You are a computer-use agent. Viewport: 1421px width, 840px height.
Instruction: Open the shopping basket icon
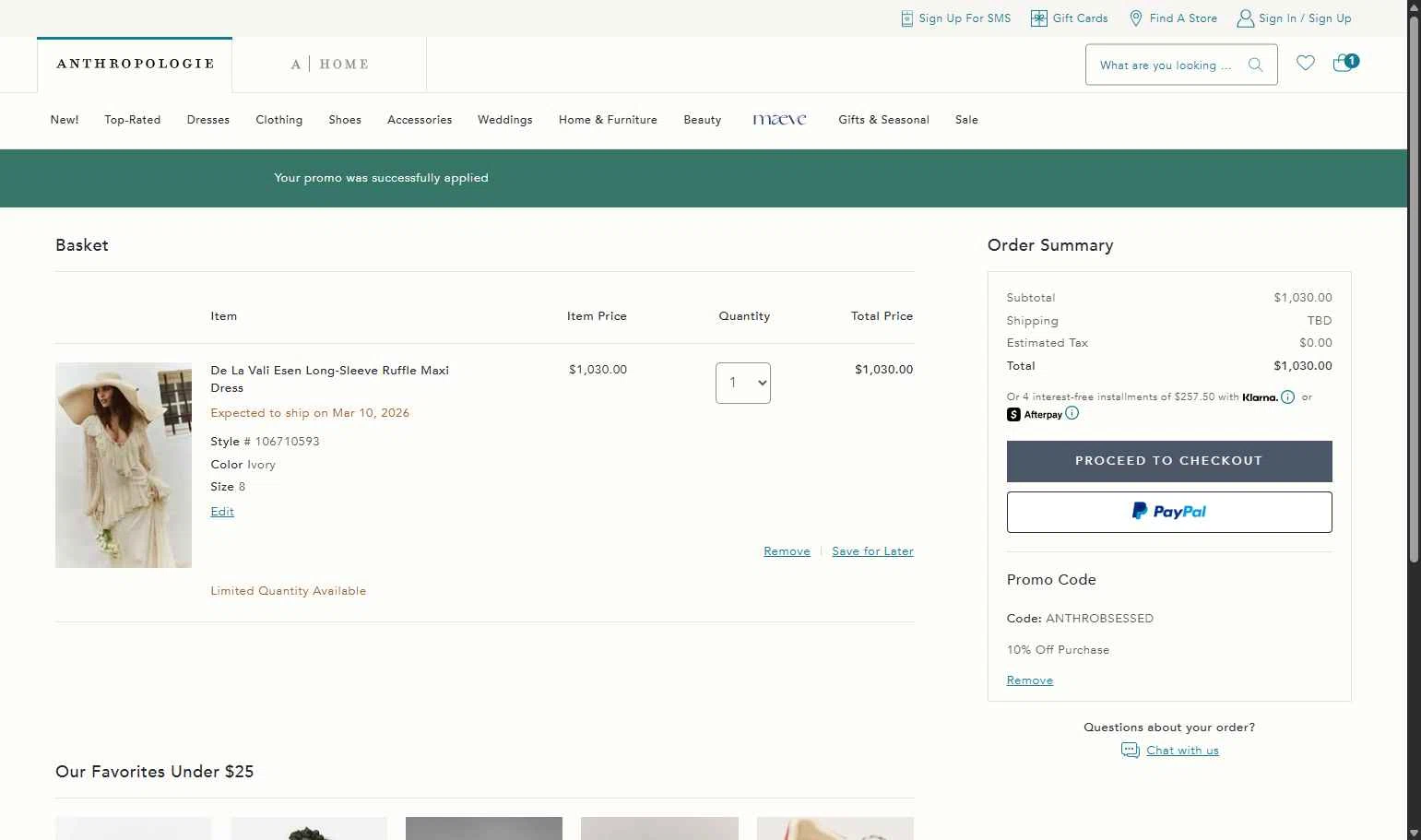pos(1345,63)
